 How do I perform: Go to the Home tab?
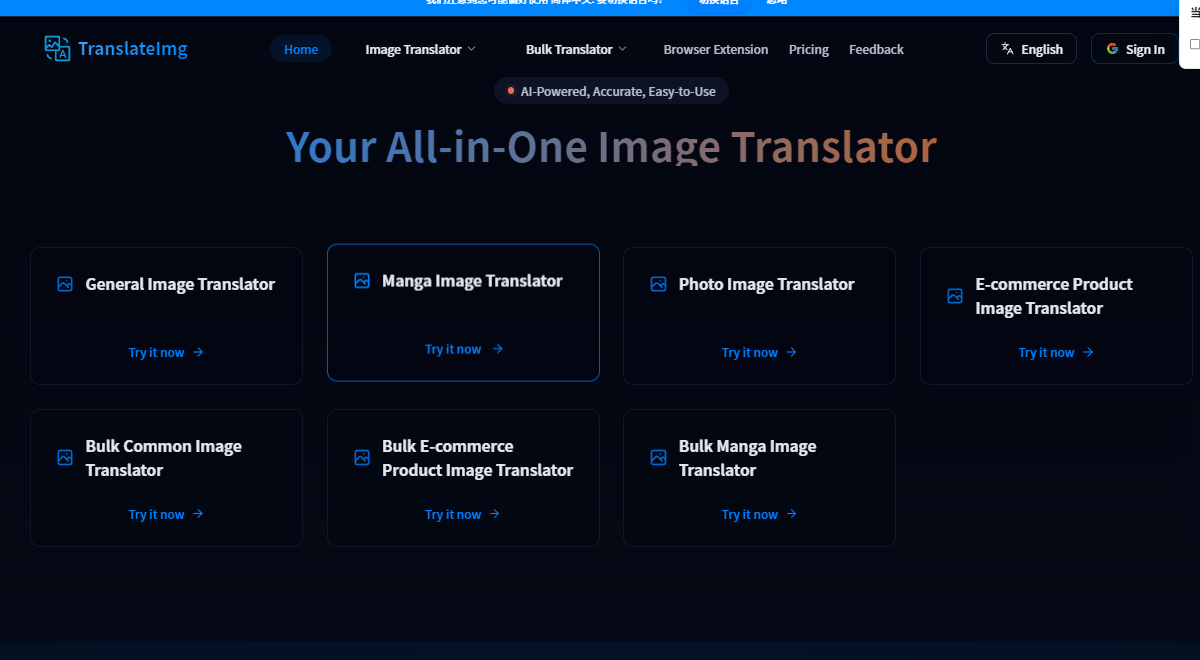click(x=301, y=49)
